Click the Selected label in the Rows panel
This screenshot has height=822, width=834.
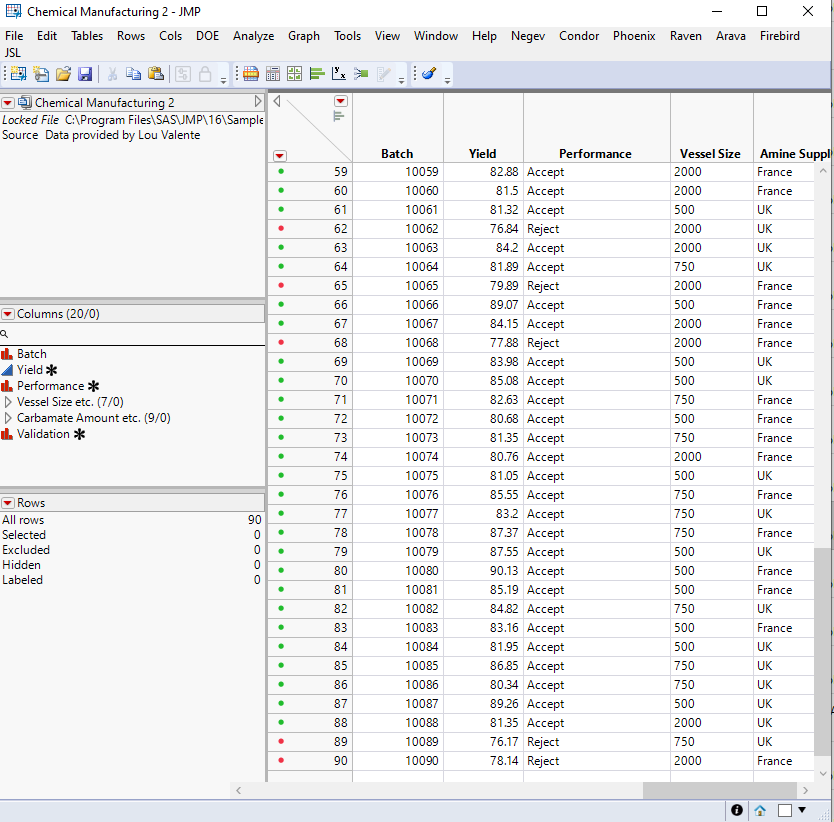point(24,535)
